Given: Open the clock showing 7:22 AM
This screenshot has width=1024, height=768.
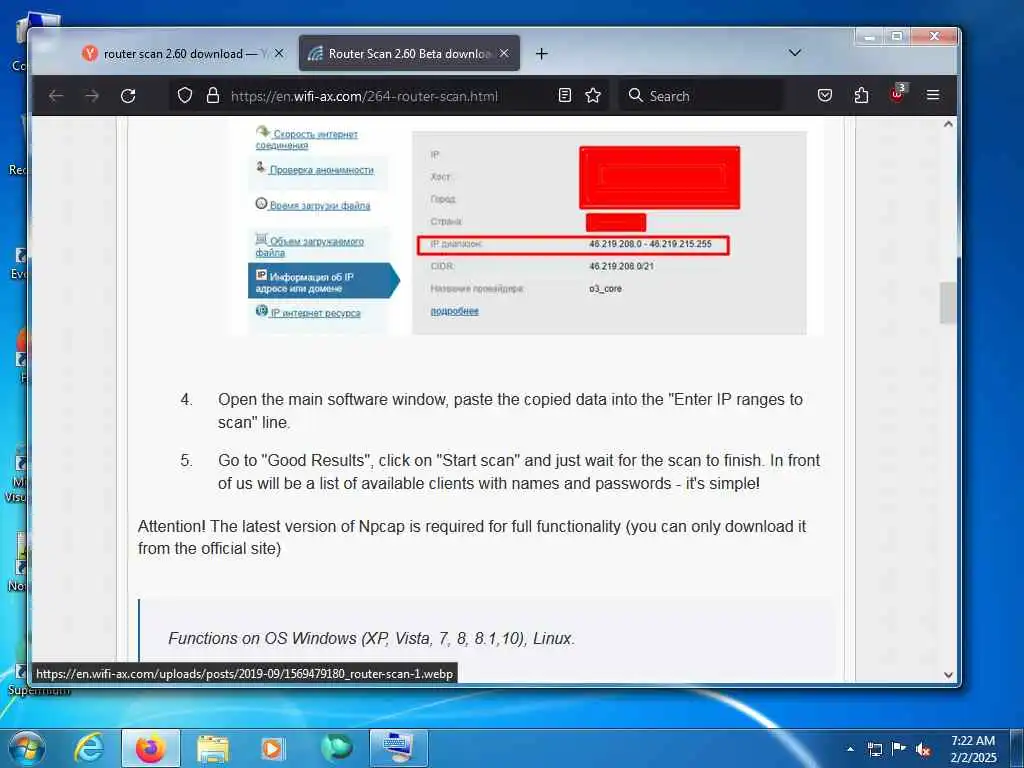Looking at the screenshot, I should pos(973,748).
